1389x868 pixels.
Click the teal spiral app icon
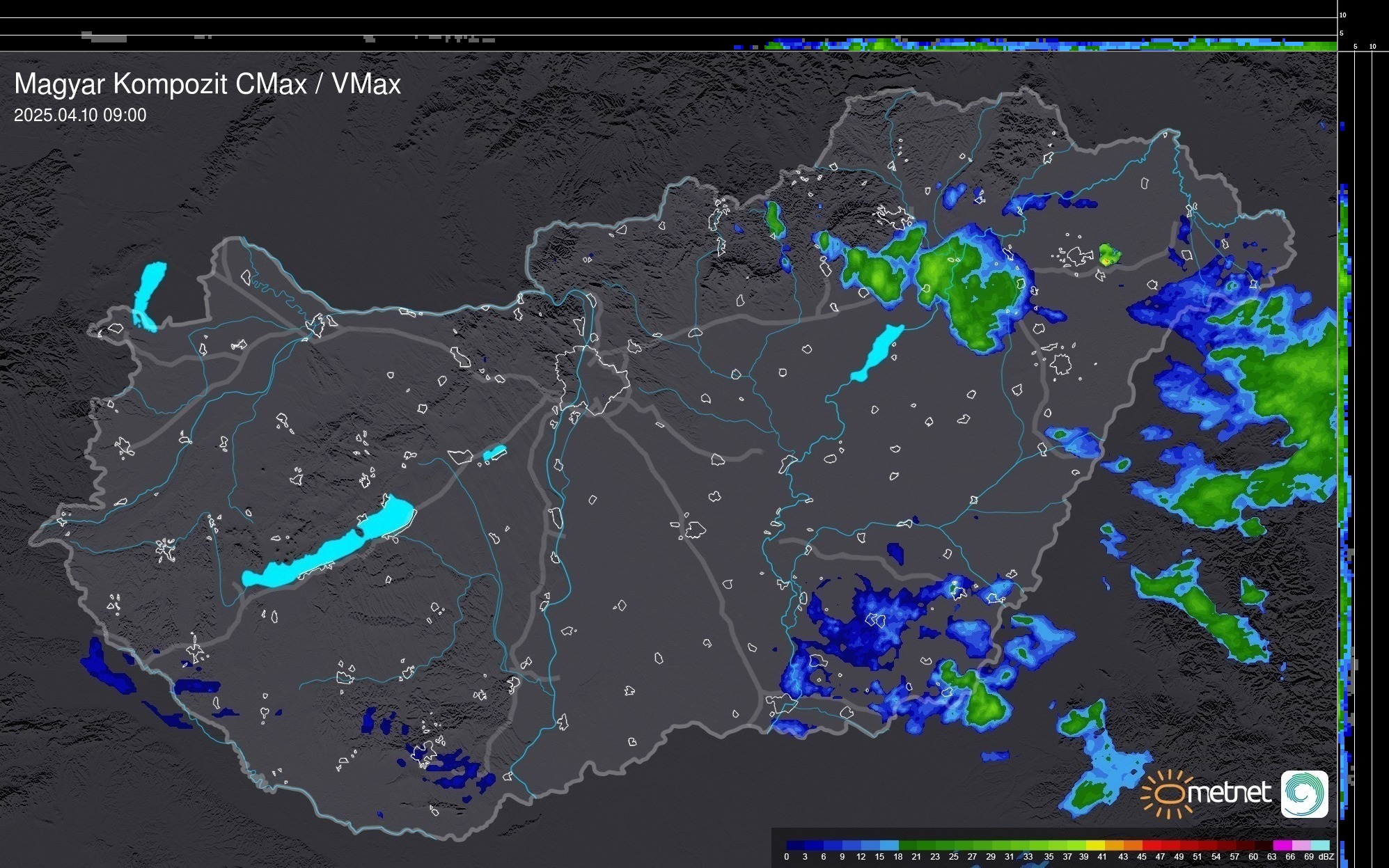1304,794
